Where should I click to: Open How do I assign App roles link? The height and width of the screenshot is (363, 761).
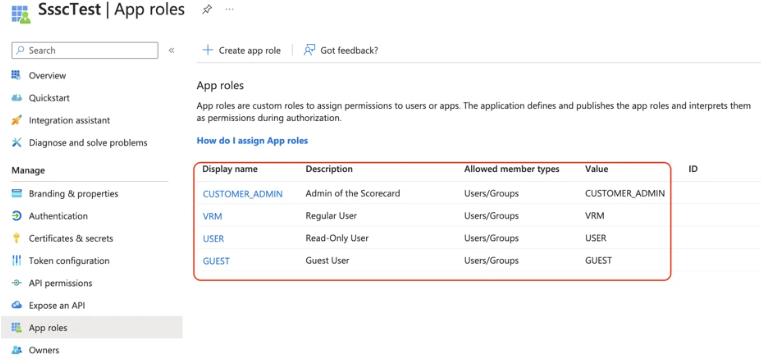pyautogui.click(x=252, y=141)
